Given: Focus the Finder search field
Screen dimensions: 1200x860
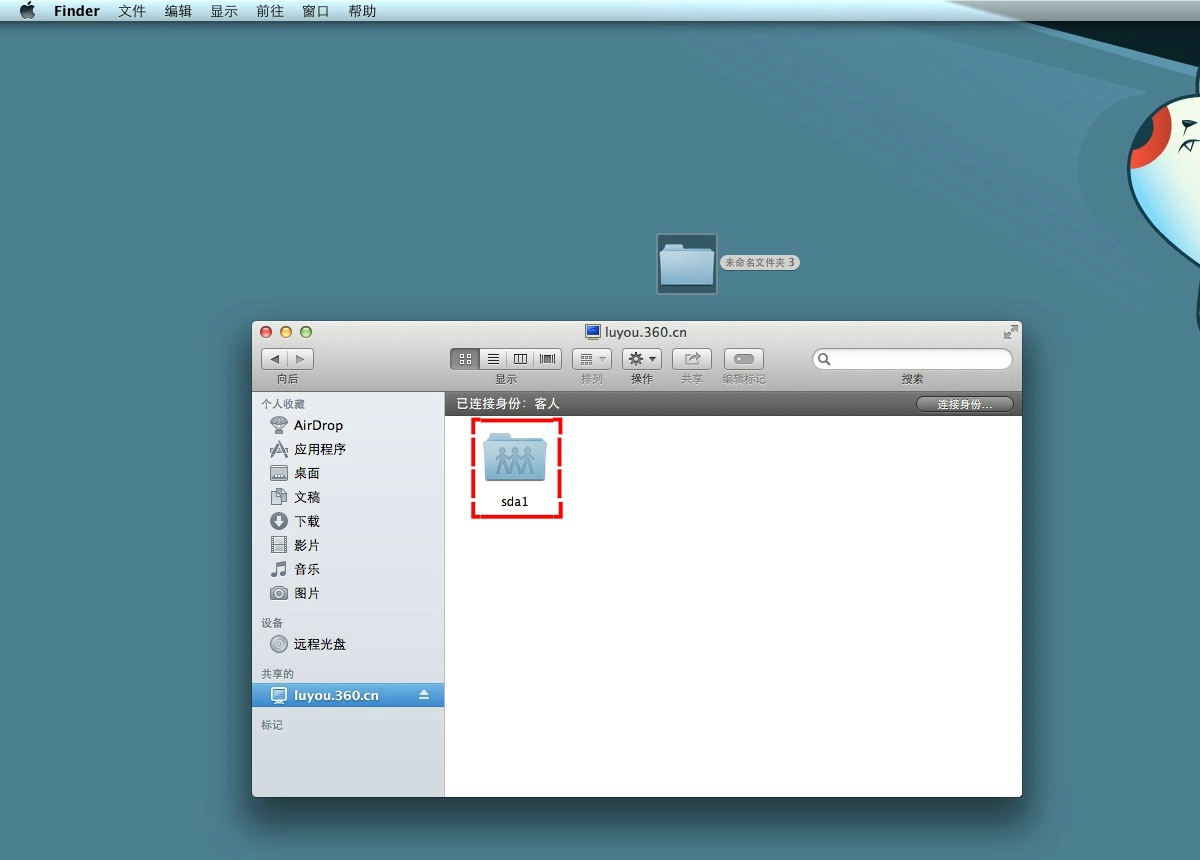Looking at the screenshot, I should 912,359.
